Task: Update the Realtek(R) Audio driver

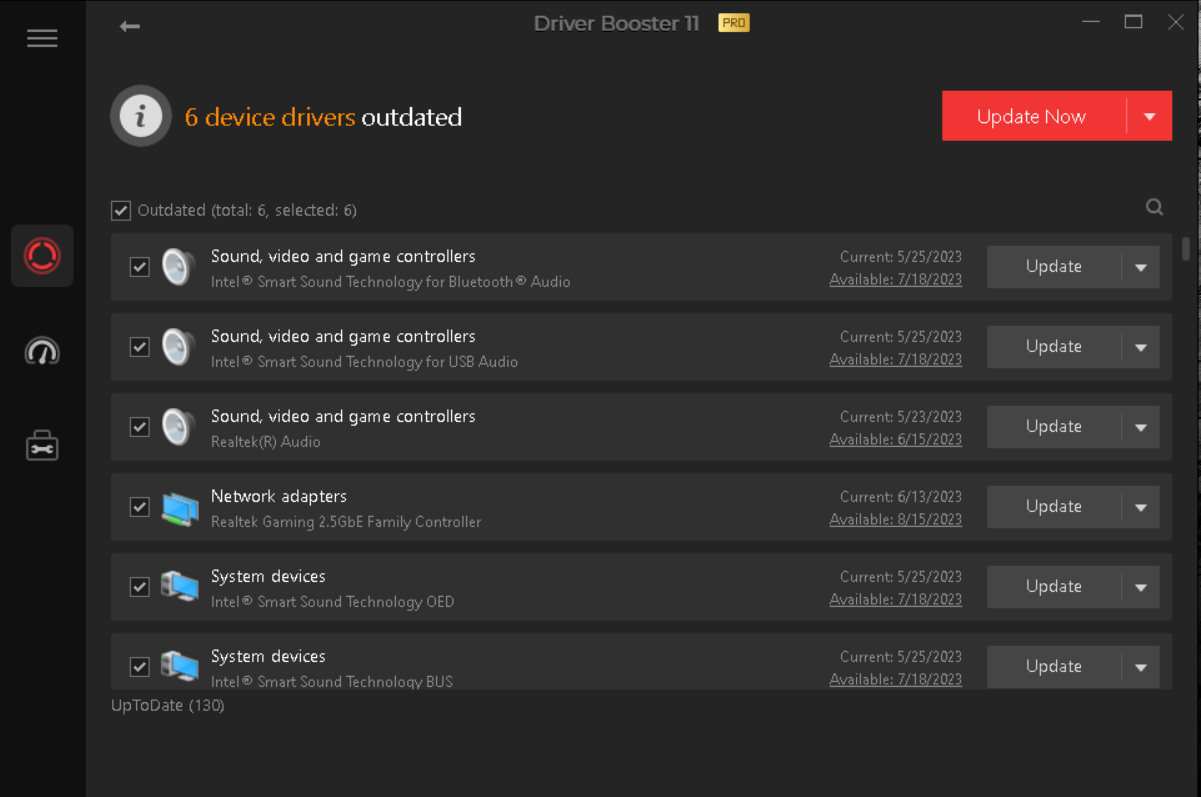Action: (x=1054, y=427)
